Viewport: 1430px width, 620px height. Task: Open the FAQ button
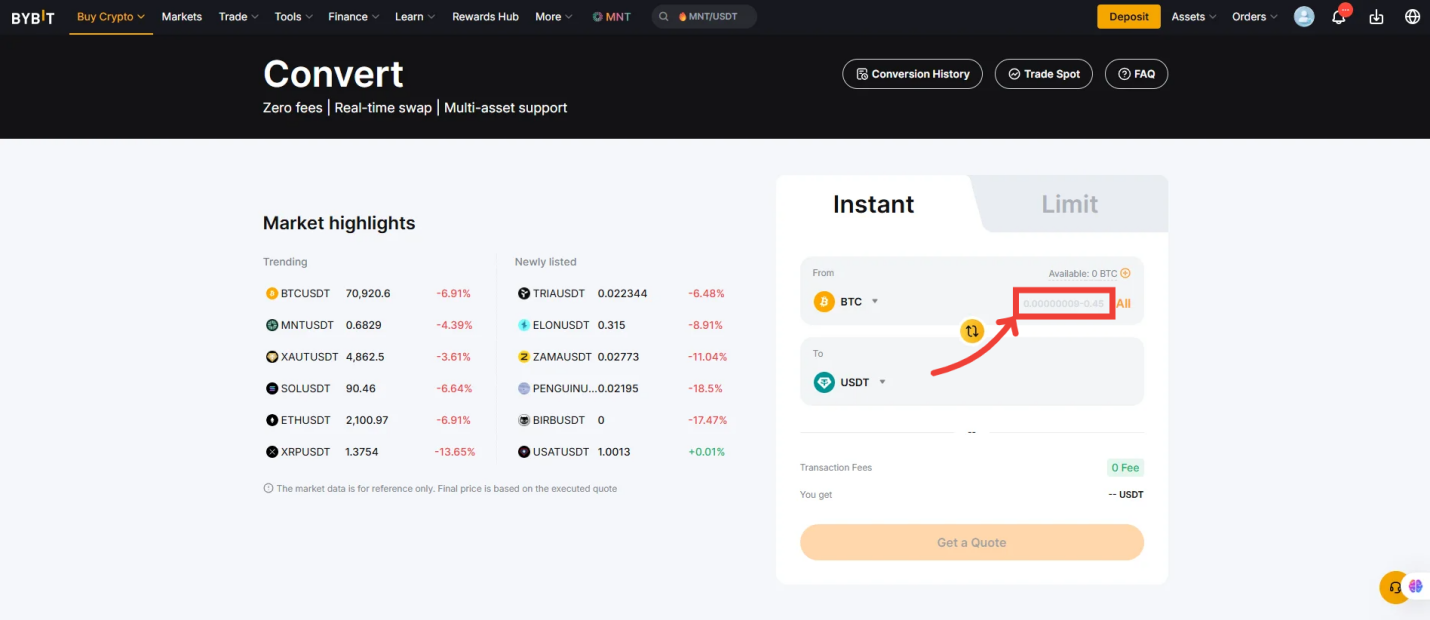1136,74
